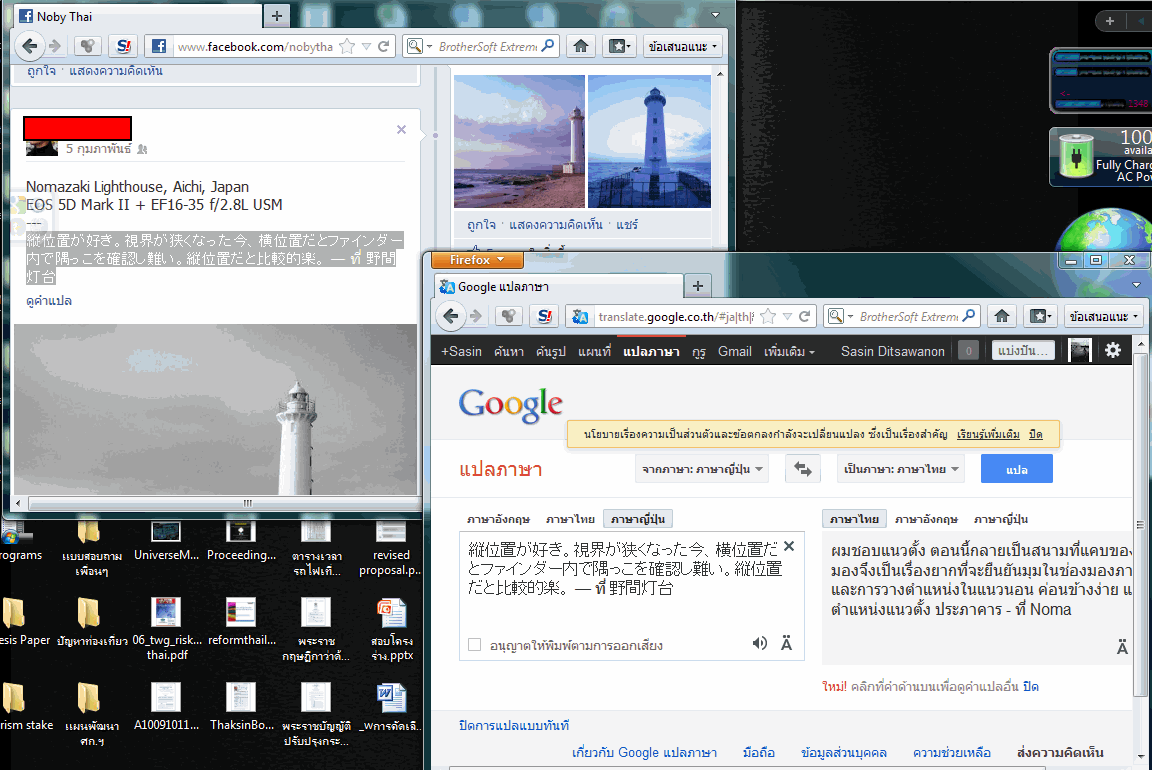The image size is (1152, 770).
Task: Open ค้นรูป in Google navigation bar
Action: [551, 351]
